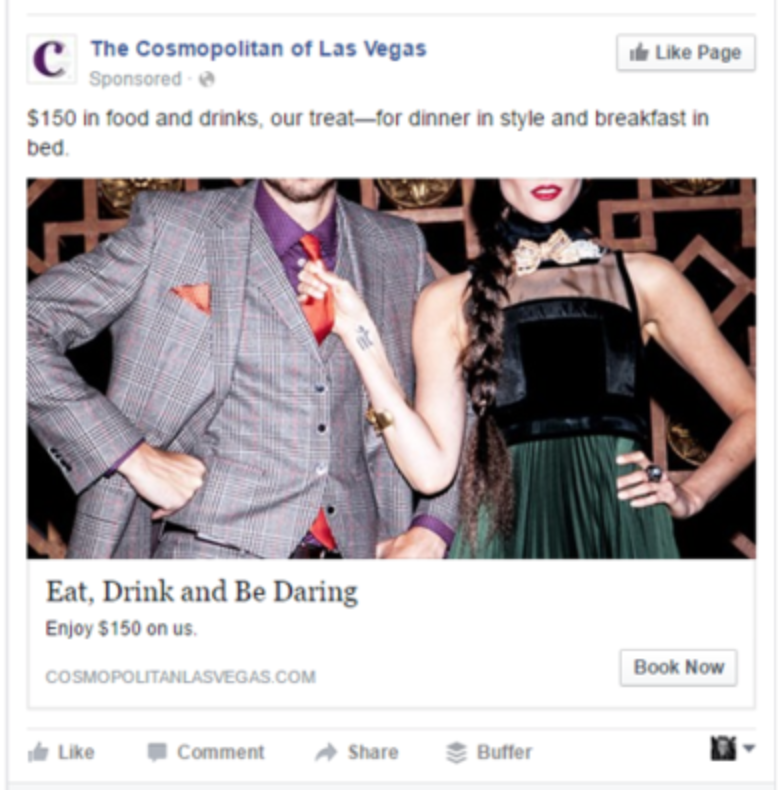Viewport: 778px width, 790px height.
Task: Open the ad photo of the couple
Action: coord(391,368)
